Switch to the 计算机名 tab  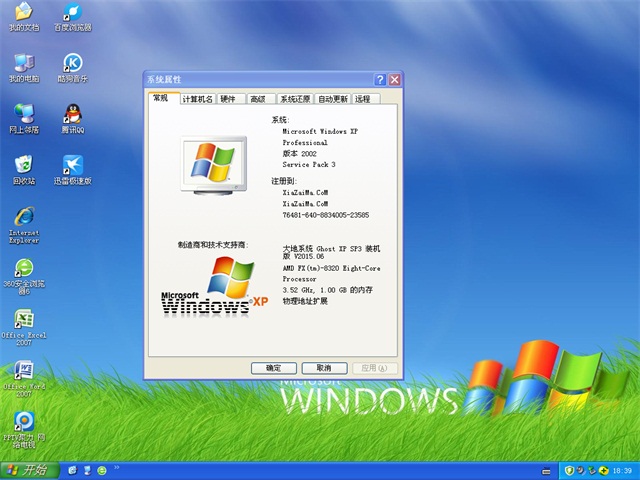tap(197, 99)
